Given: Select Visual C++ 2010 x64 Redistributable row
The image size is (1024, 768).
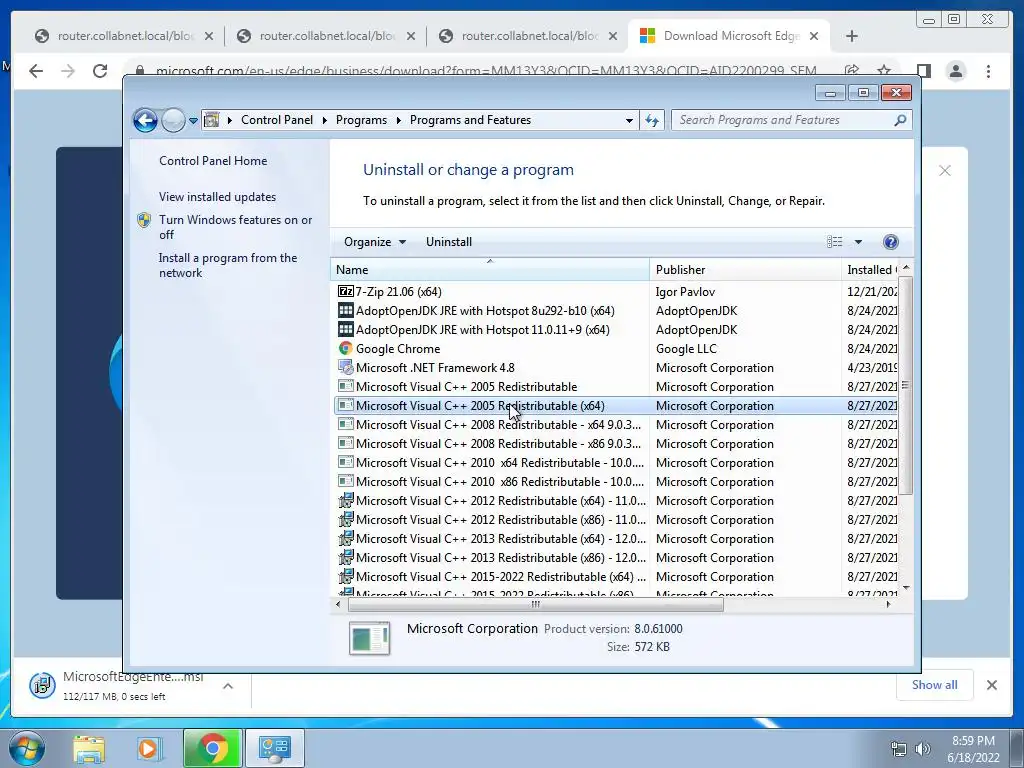Looking at the screenshot, I should coord(616,462).
